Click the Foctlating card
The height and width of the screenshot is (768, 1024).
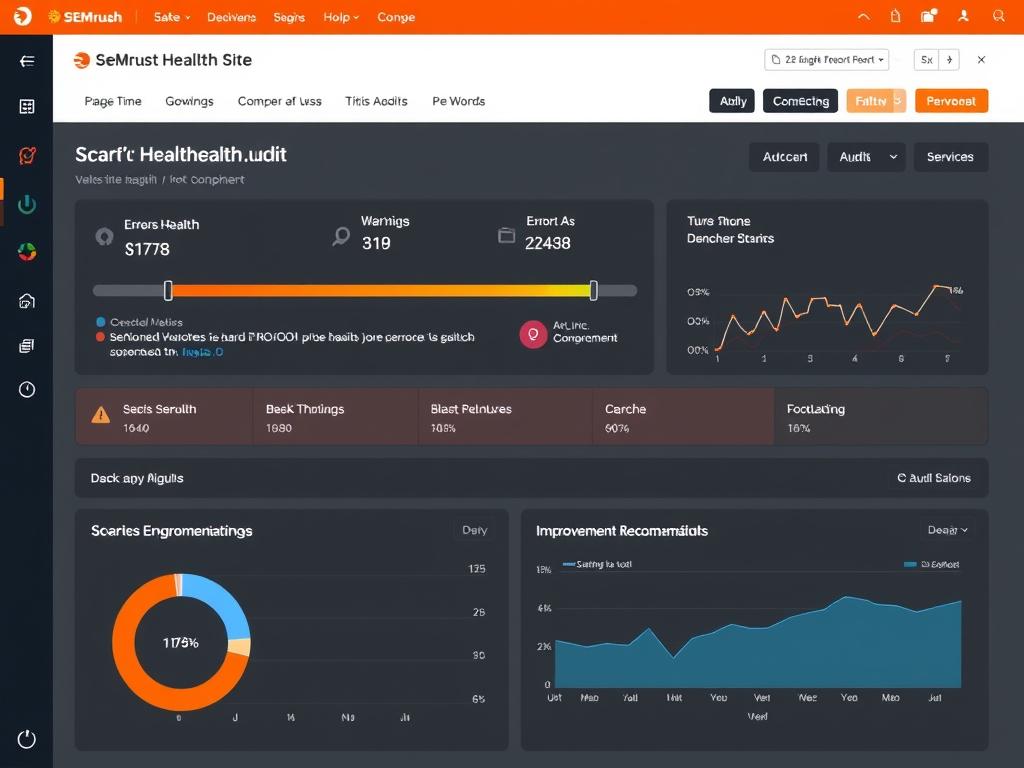(881, 417)
